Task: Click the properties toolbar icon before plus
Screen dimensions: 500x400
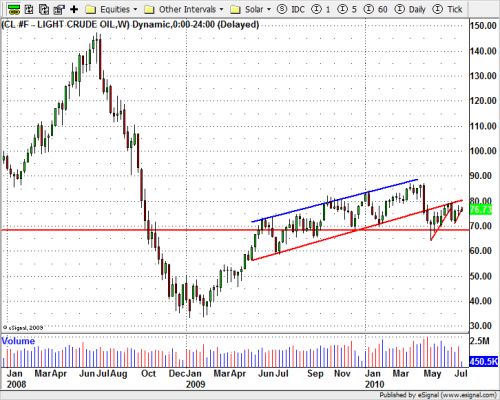Action: point(59,9)
